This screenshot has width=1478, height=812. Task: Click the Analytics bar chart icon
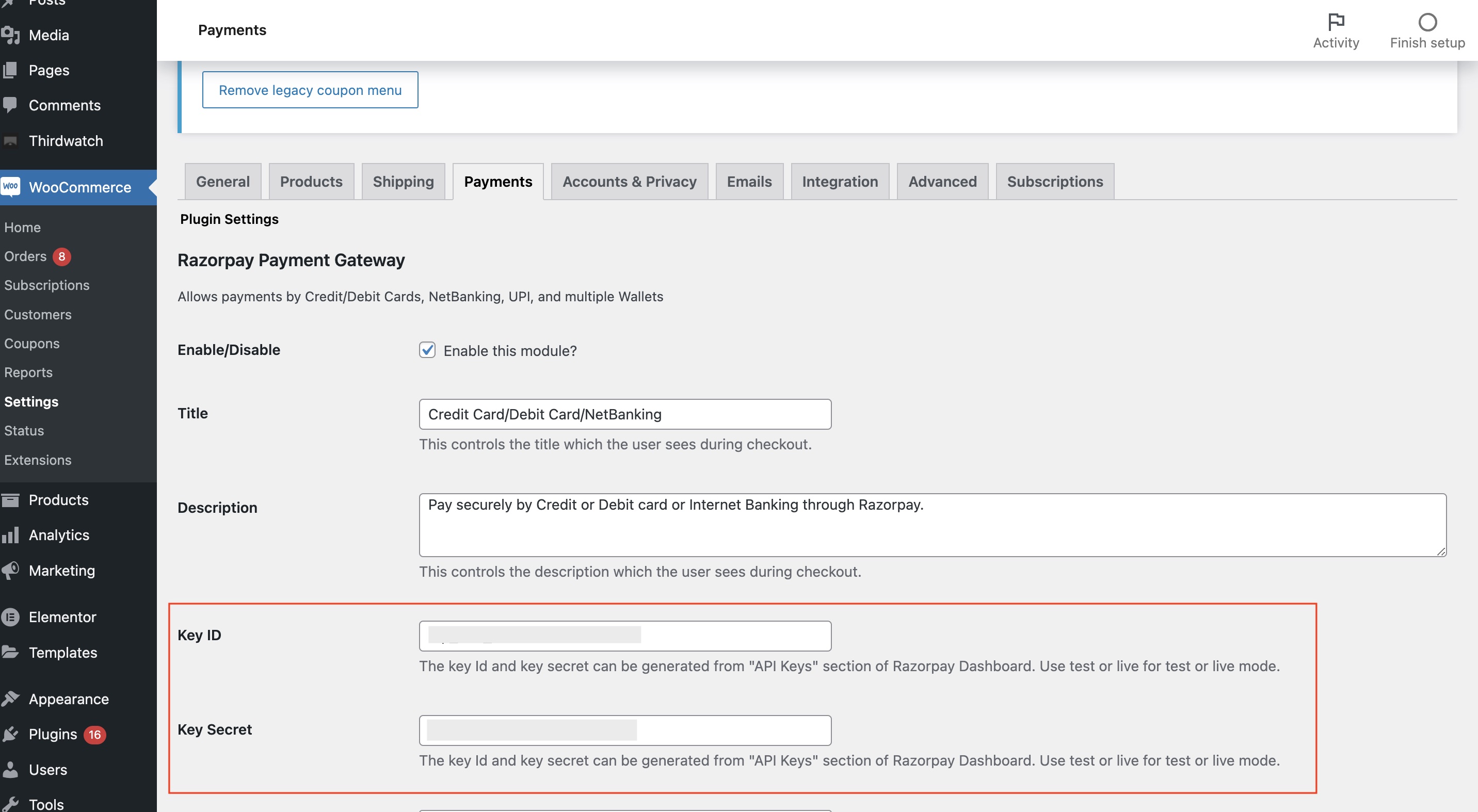[10, 535]
